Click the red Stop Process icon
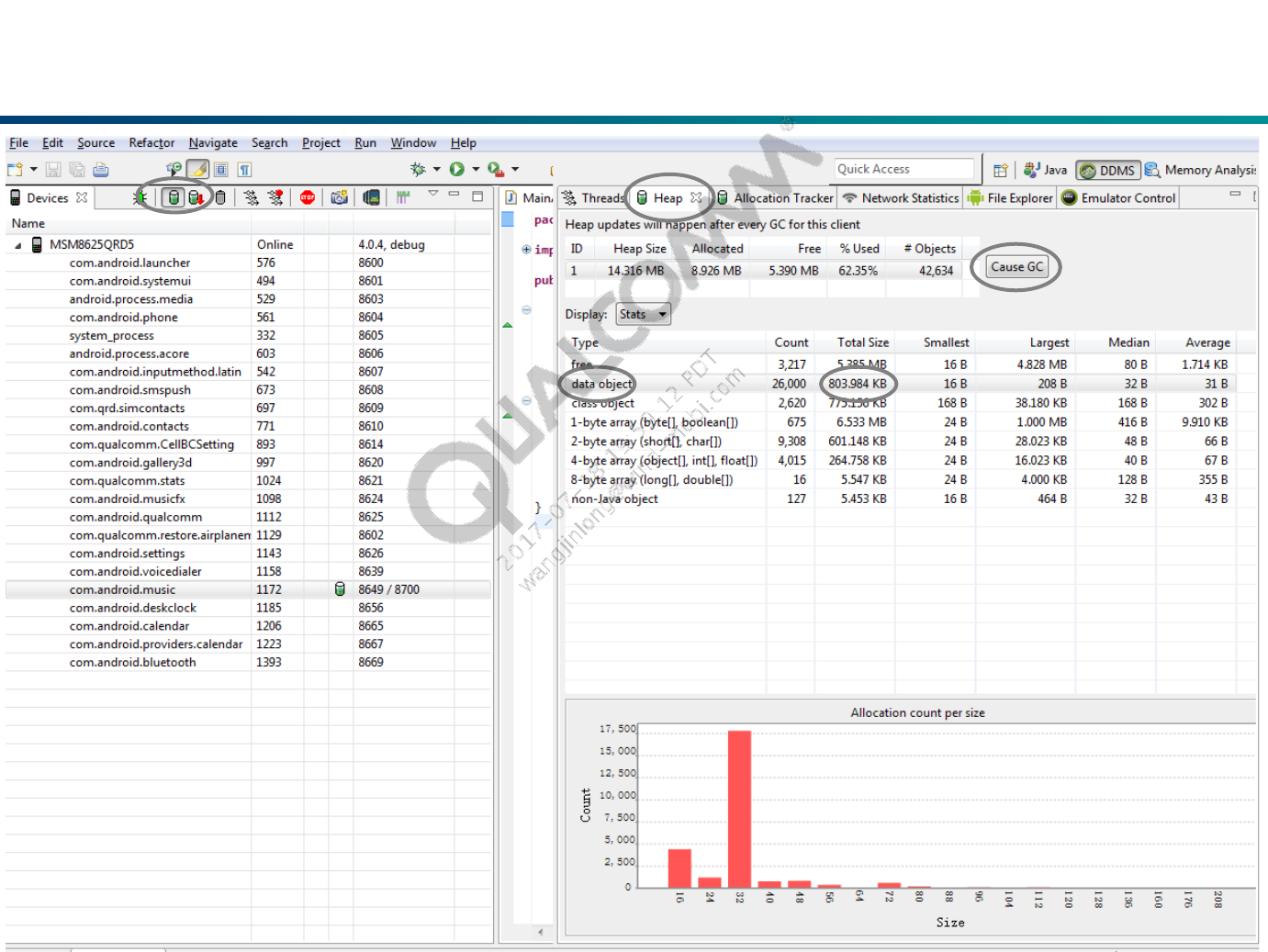 tap(308, 197)
